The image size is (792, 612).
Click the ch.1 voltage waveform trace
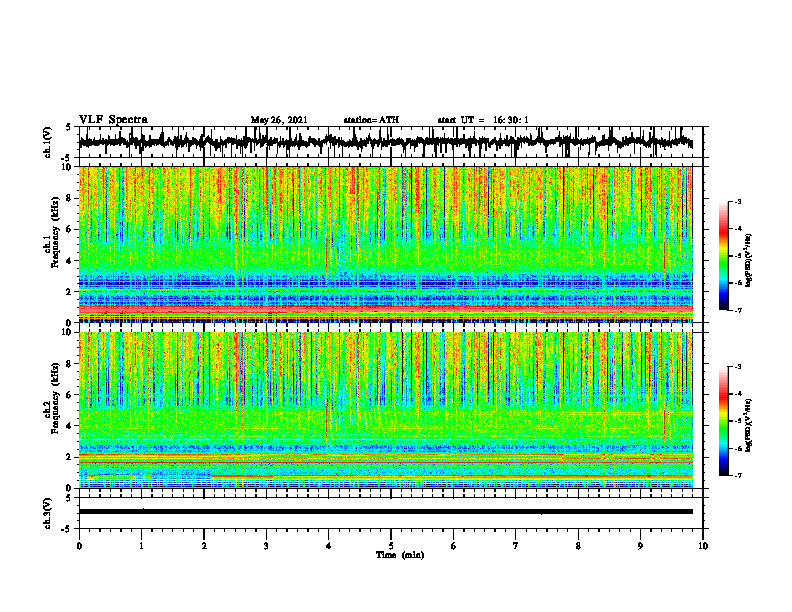[x=385, y=142]
